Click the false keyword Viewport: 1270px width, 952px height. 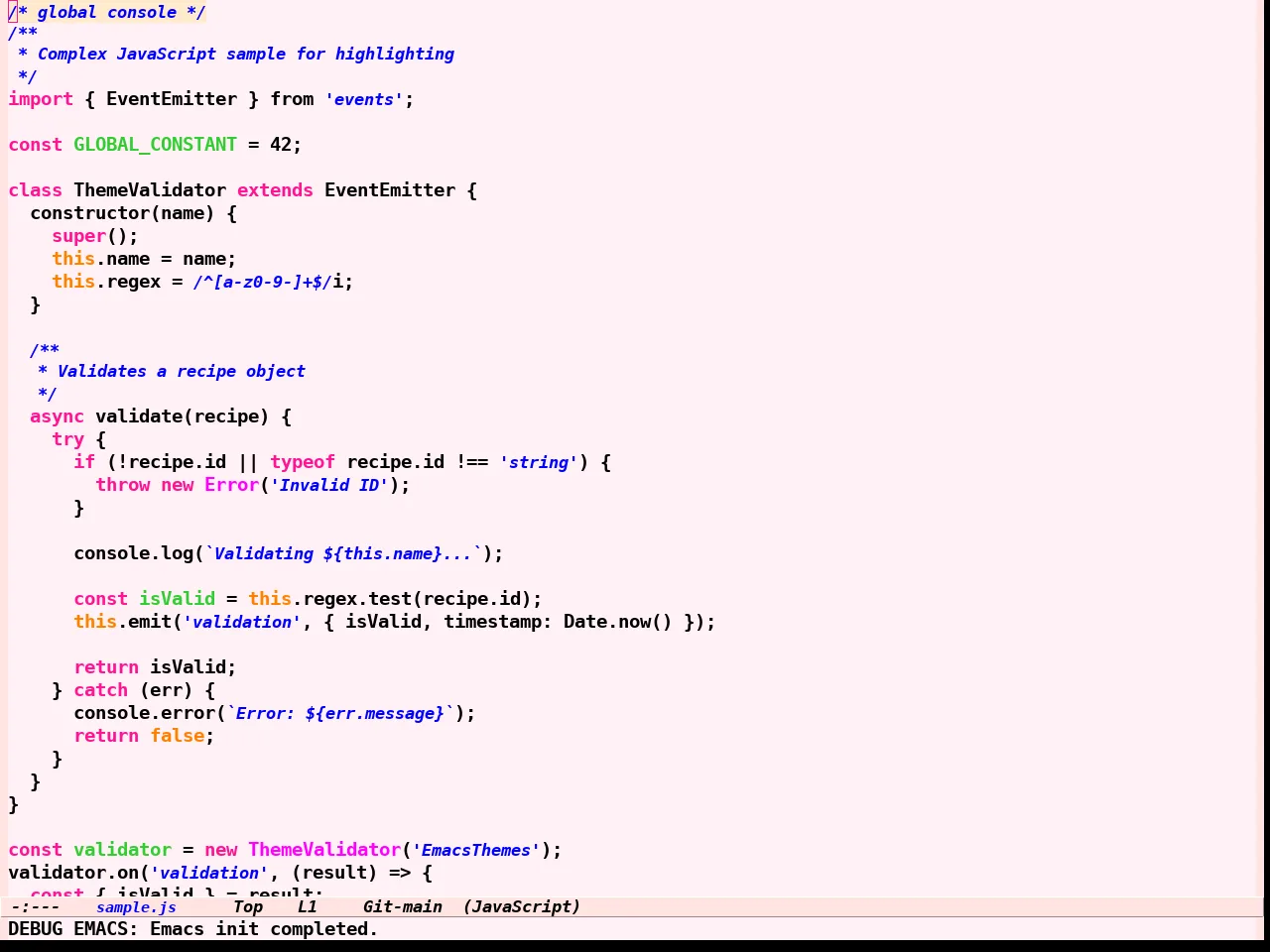tap(177, 736)
